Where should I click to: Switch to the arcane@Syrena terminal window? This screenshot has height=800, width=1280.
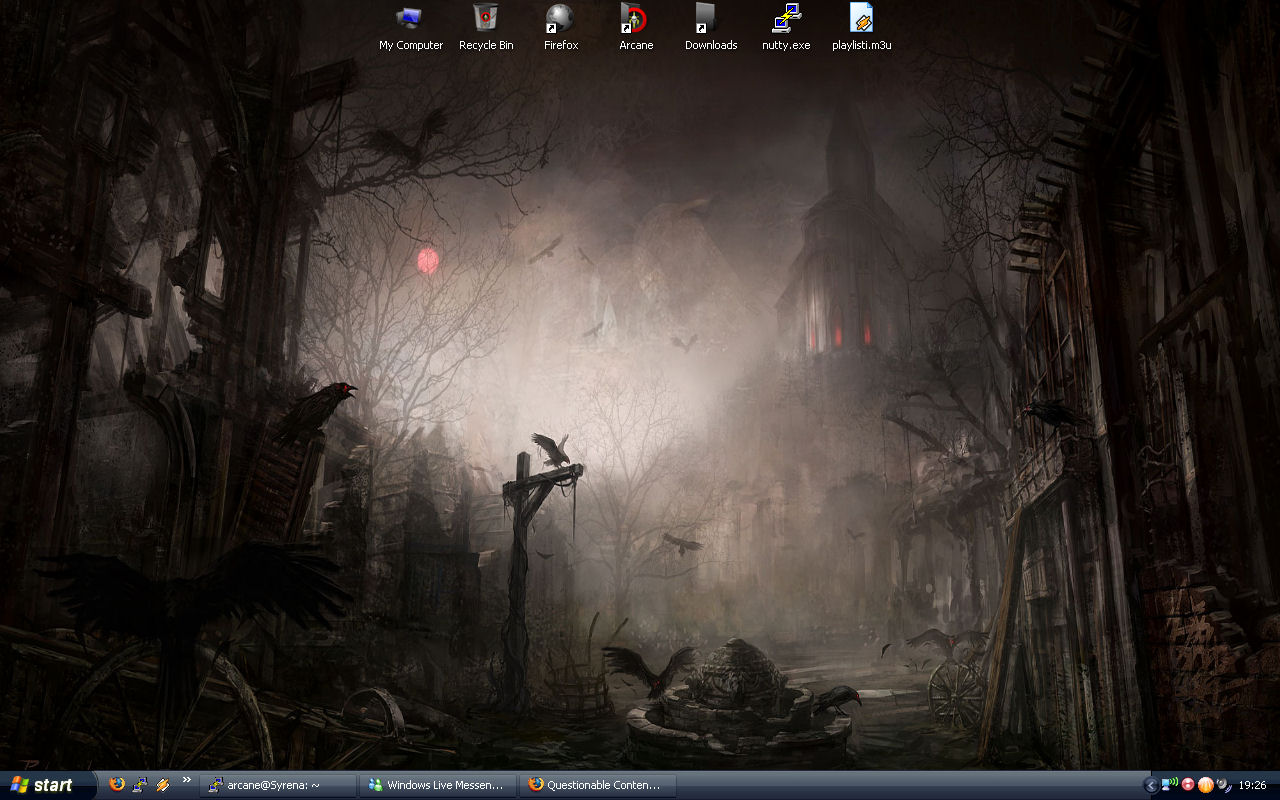click(277, 785)
